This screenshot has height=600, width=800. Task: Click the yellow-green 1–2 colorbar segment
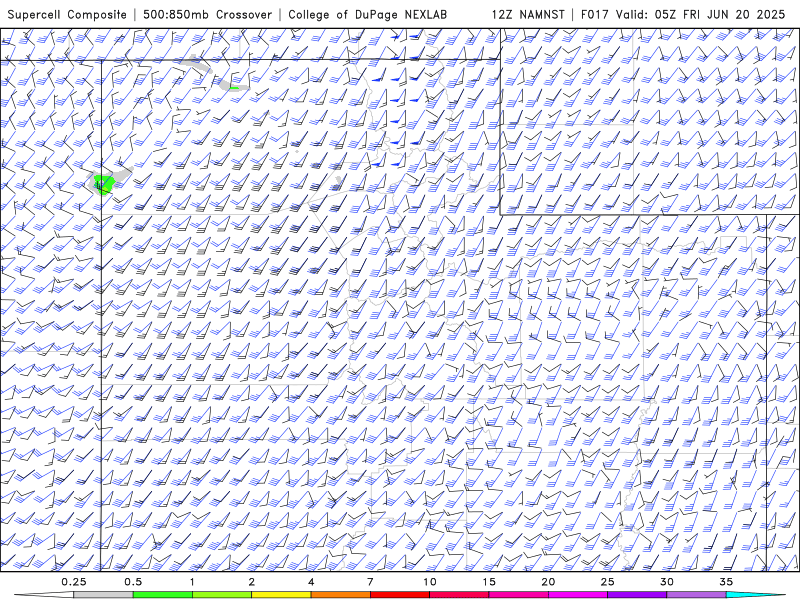(222, 595)
